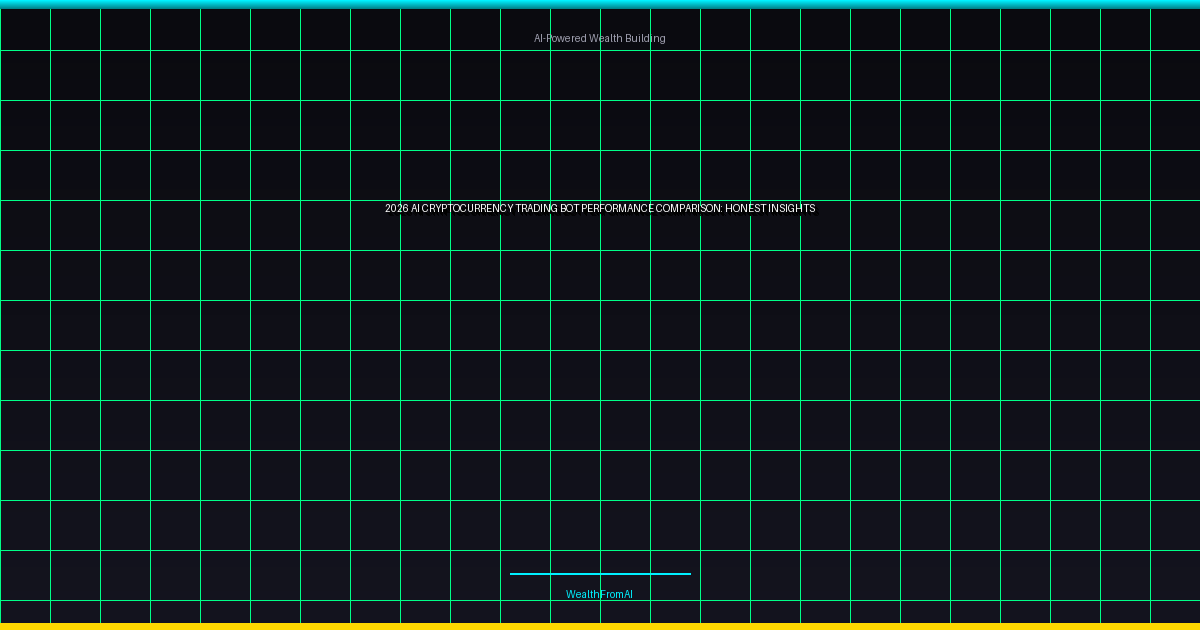Viewport: 1200px width, 630px height.
Task: Click the WealthFromAI brand link
Action: 599,594
